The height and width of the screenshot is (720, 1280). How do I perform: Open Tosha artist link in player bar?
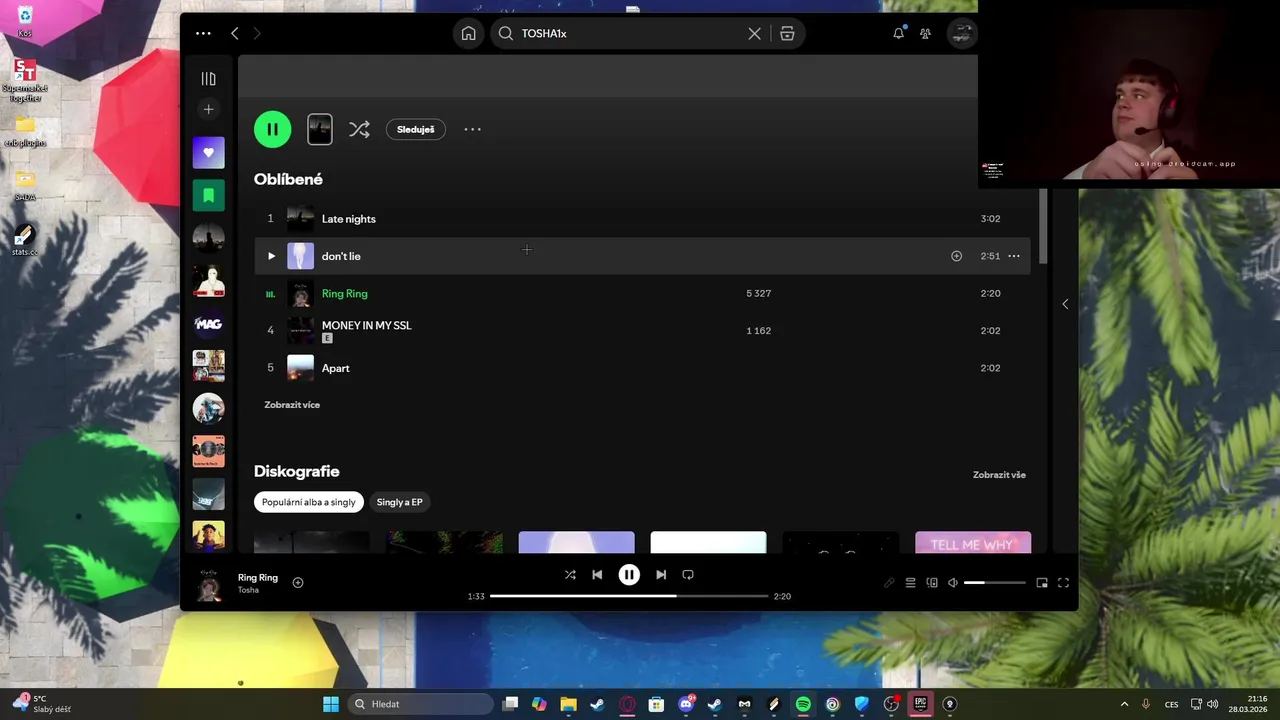pyautogui.click(x=248, y=590)
